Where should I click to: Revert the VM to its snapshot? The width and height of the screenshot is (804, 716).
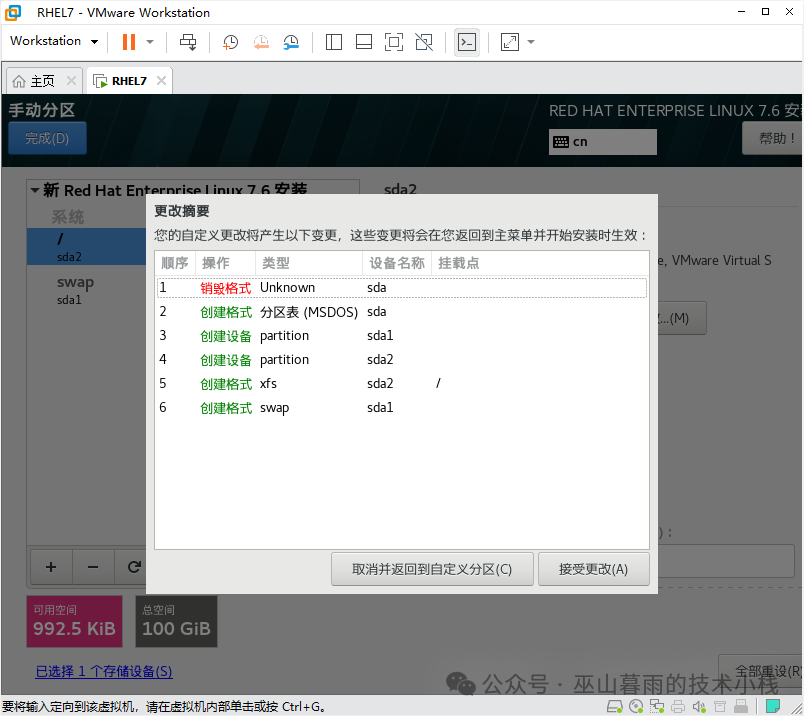pyautogui.click(x=261, y=41)
